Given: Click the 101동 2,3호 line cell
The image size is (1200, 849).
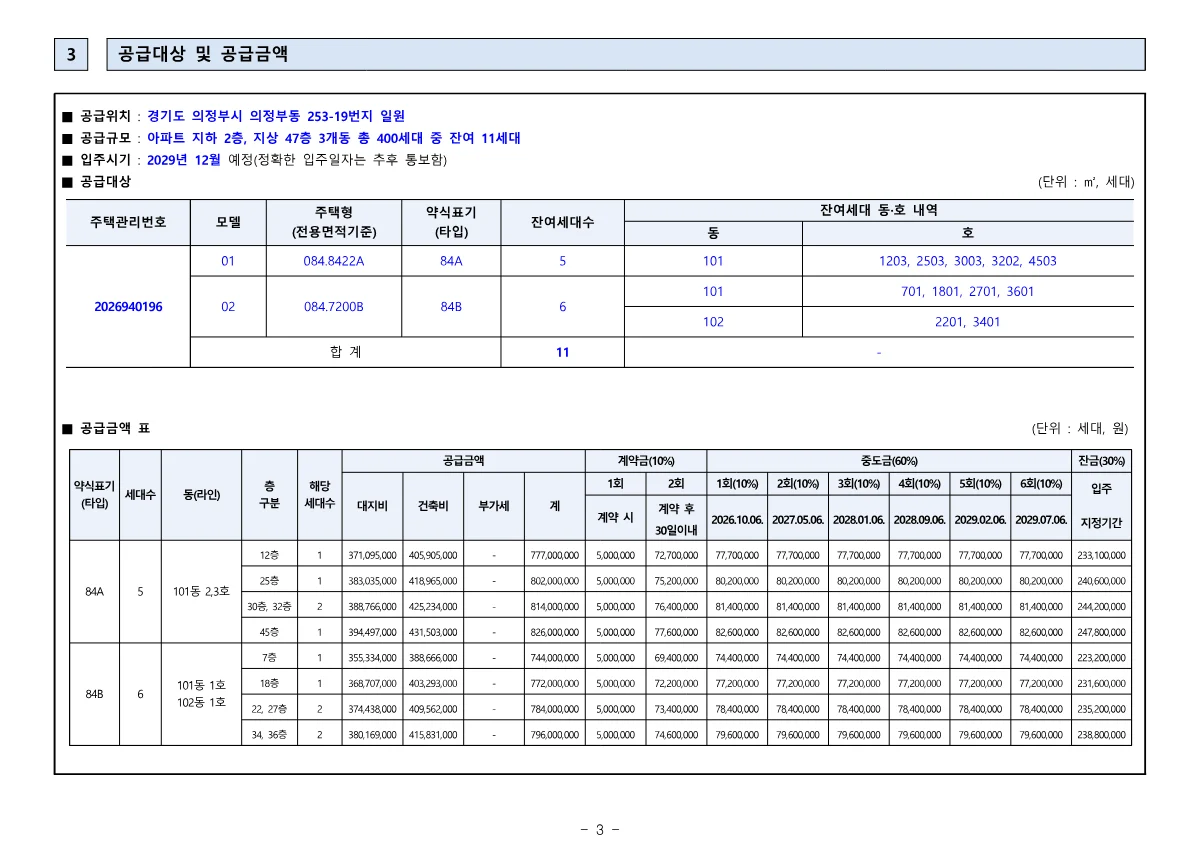Looking at the screenshot, I should [x=202, y=591].
